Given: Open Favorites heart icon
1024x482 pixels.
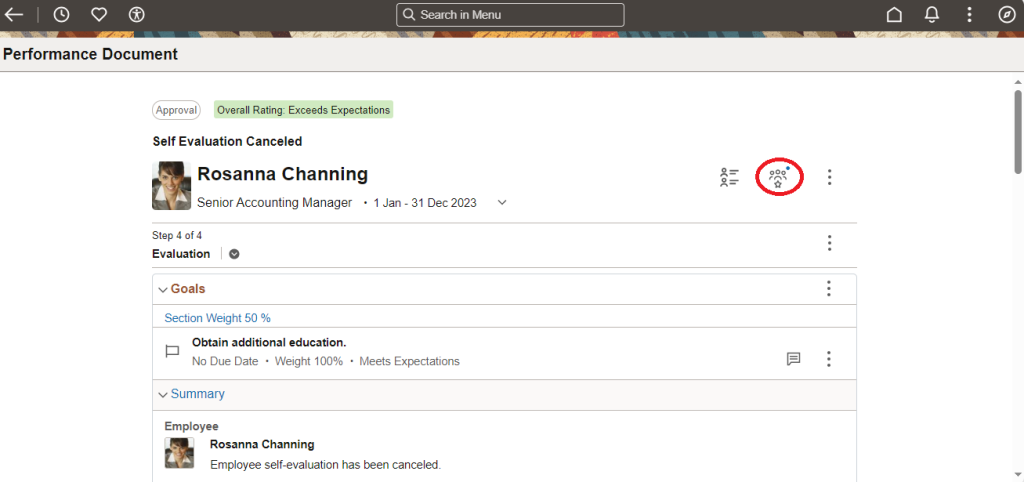Looking at the screenshot, I should 99,15.
